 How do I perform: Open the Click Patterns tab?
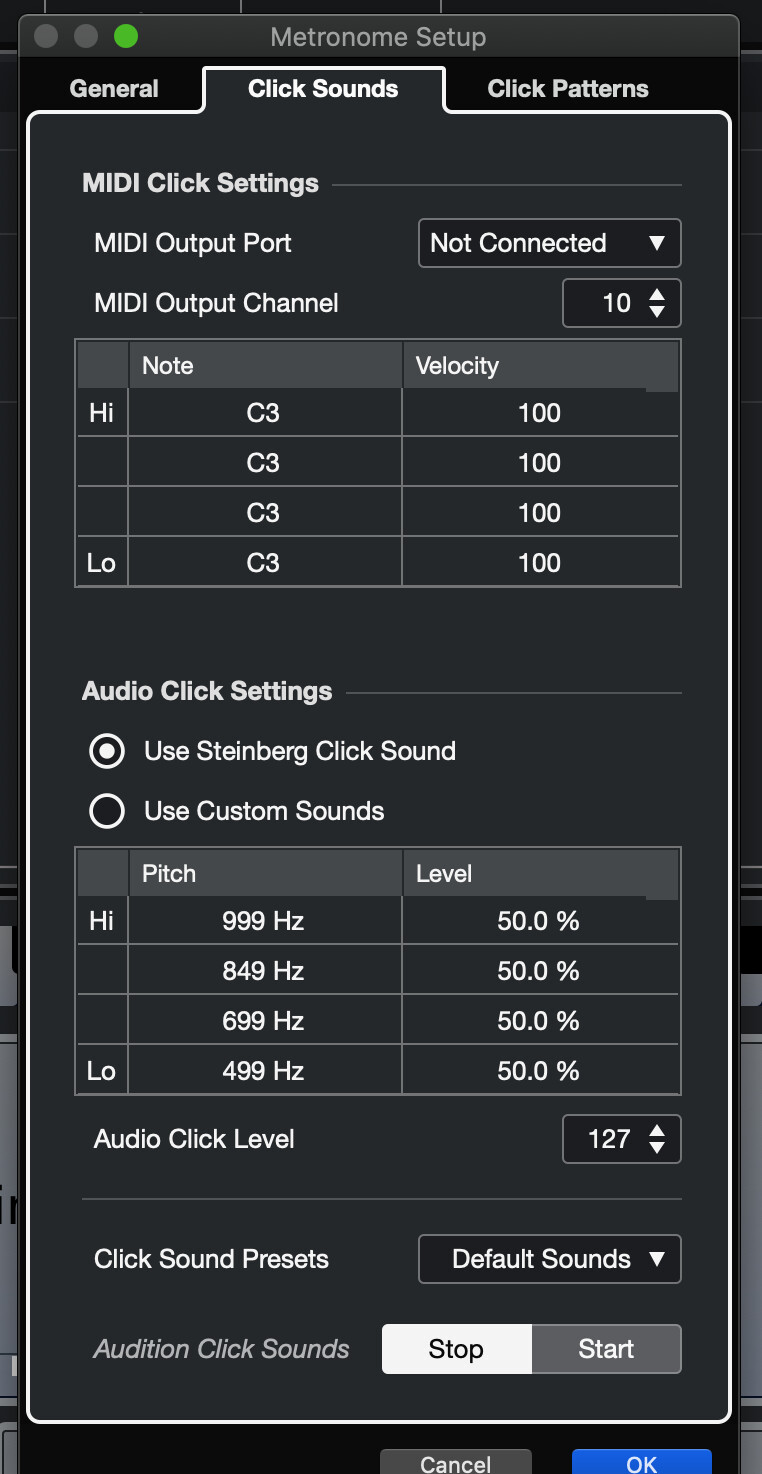567,89
